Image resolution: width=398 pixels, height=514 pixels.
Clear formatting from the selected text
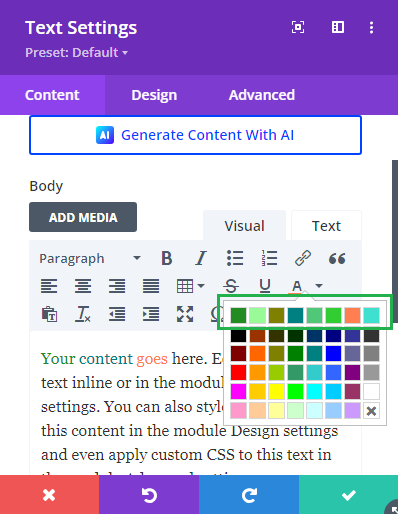click(x=83, y=314)
